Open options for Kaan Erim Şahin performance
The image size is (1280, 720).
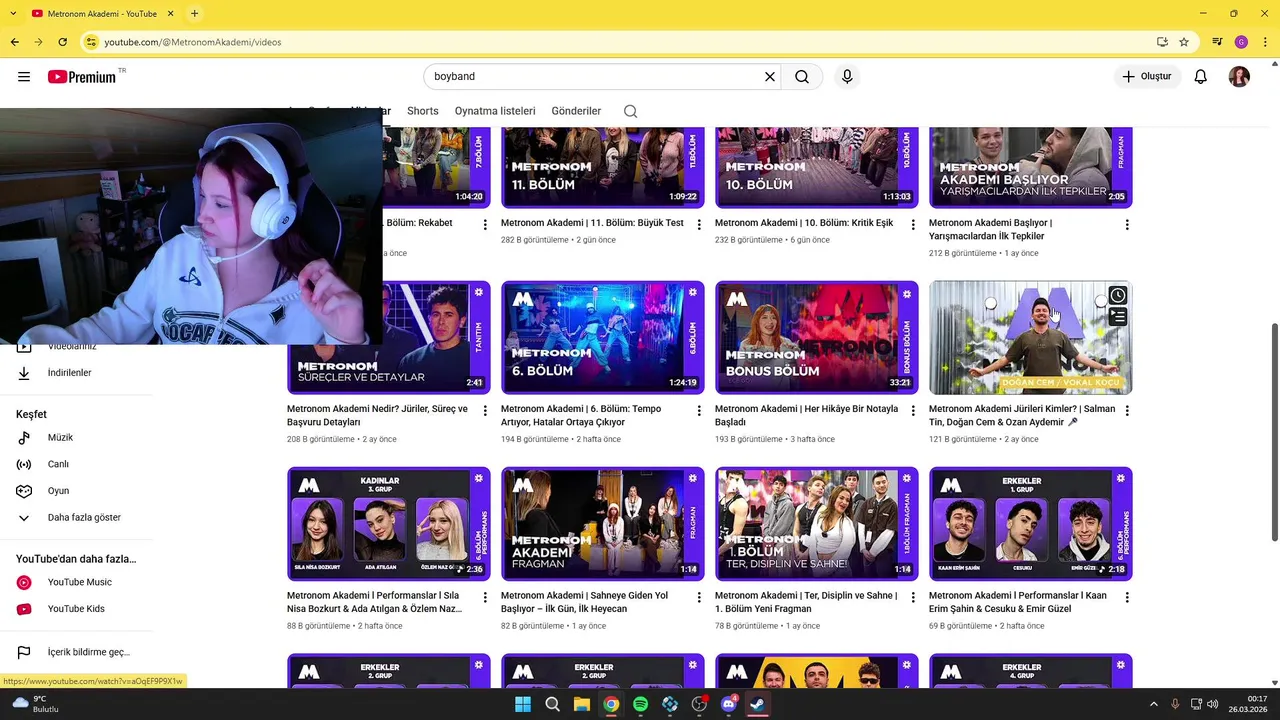[1127, 598]
